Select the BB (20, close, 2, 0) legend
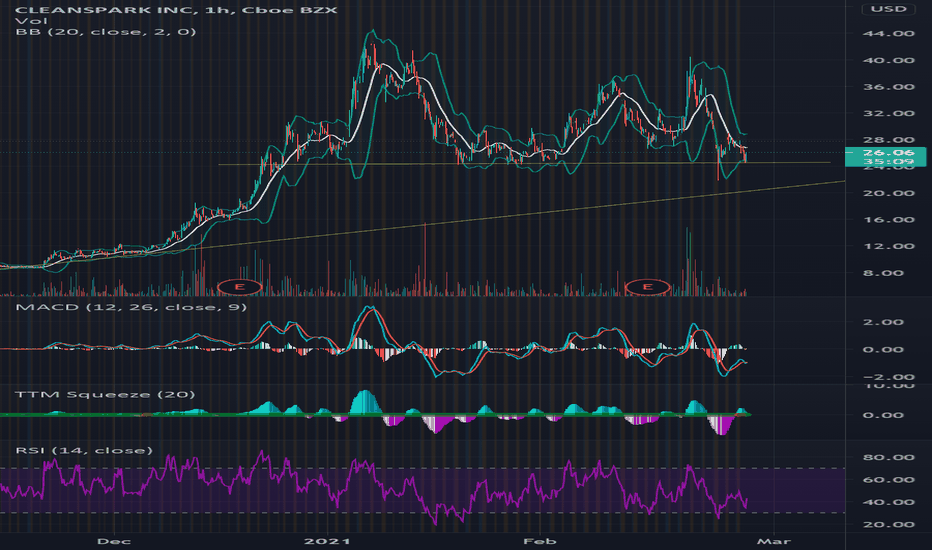Viewport: 932px width, 550px height. [x=106, y=32]
